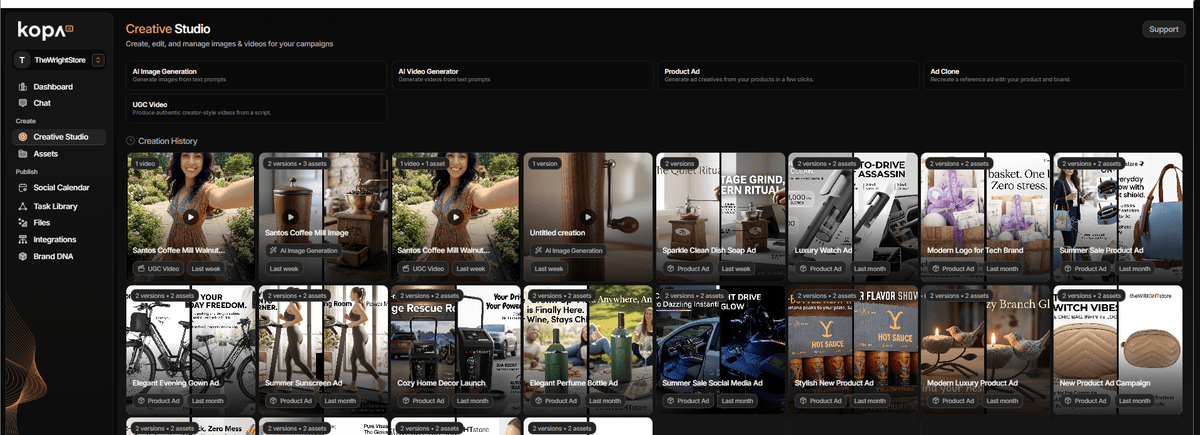This screenshot has width=1200, height=435.
Task: Click 'Last month' tag on New Product Ad Campaign
Action: 1134,401
